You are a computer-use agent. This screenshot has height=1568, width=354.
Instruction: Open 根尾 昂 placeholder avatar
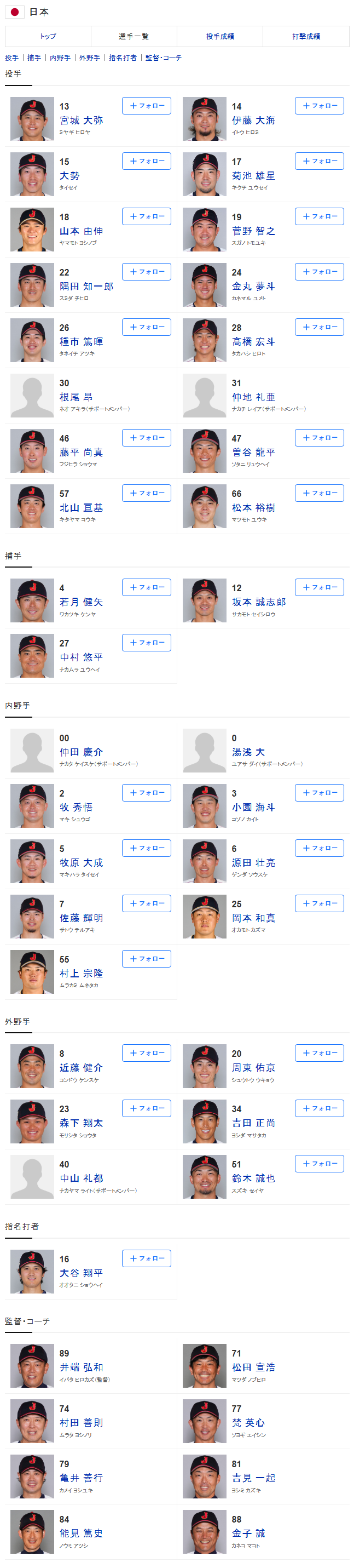point(32,396)
